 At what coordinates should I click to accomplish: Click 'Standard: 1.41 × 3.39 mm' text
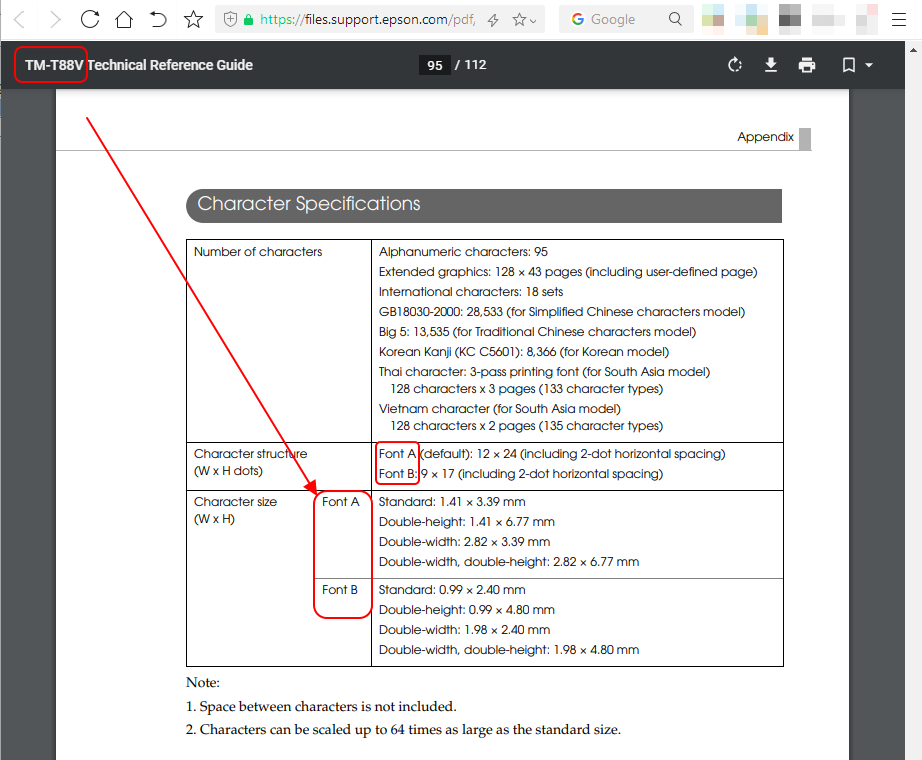[x=452, y=502]
